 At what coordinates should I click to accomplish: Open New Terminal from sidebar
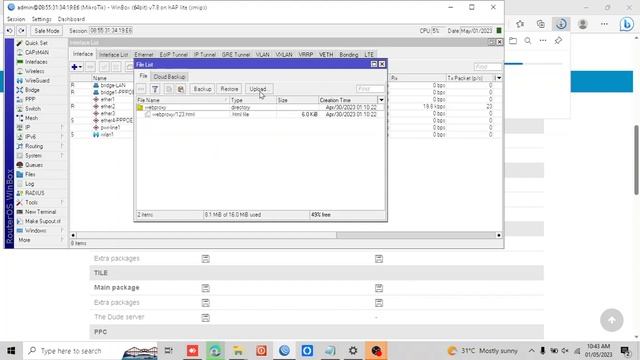40,212
